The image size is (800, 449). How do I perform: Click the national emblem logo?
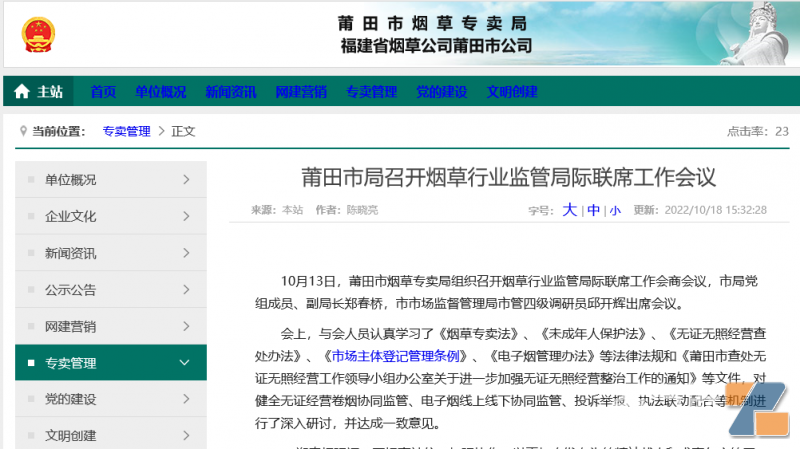[x=38, y=35]
